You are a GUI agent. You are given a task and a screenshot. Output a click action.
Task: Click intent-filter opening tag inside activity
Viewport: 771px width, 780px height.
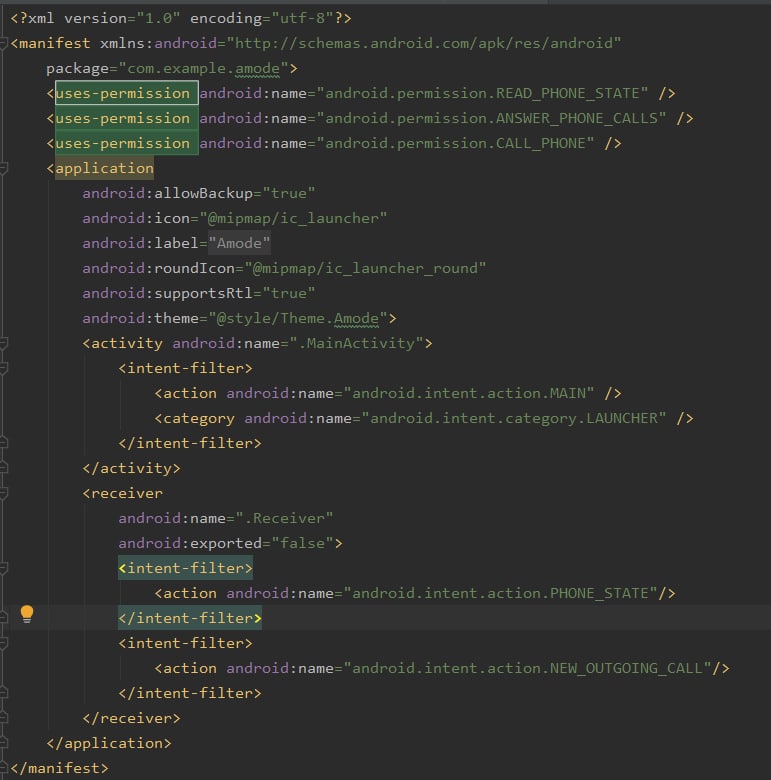(185, 368)
